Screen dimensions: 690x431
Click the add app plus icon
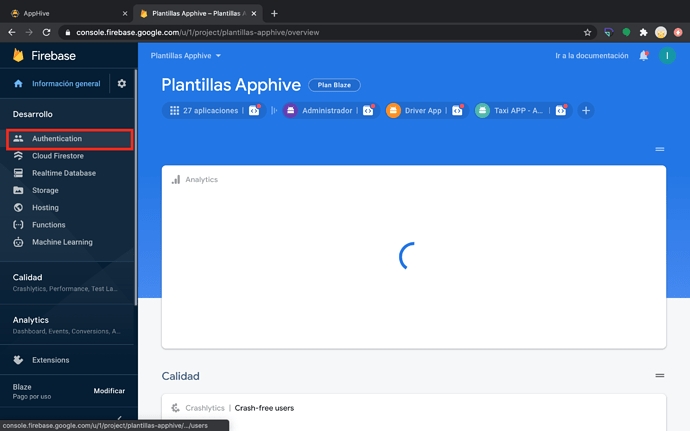[586, 110]
